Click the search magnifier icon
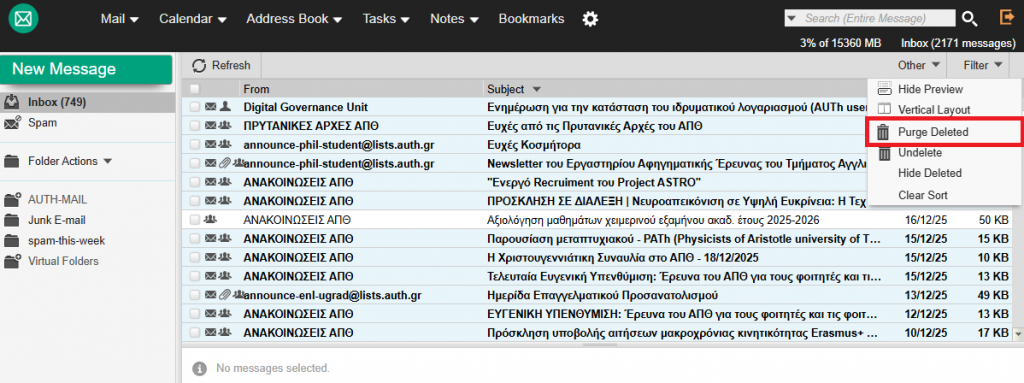1024x383 pixels. pos(970,19)
